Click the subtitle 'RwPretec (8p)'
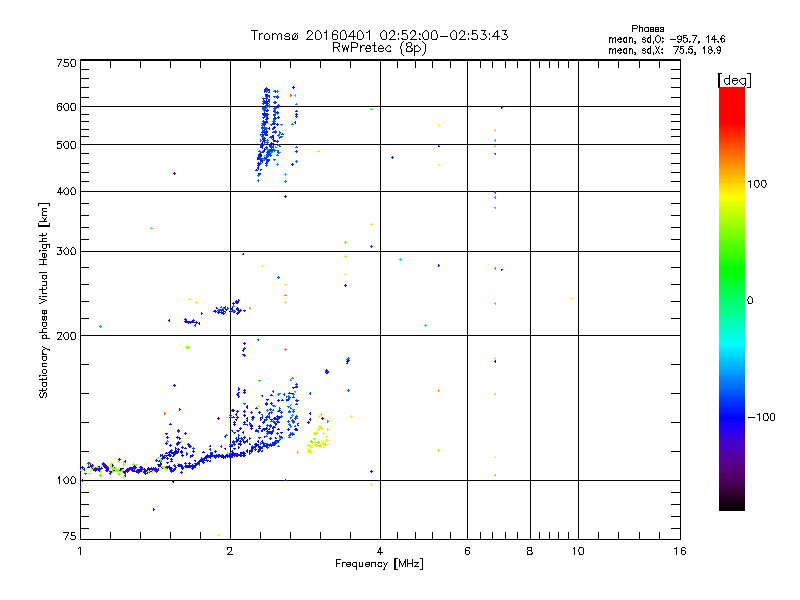 pos(379,48)
